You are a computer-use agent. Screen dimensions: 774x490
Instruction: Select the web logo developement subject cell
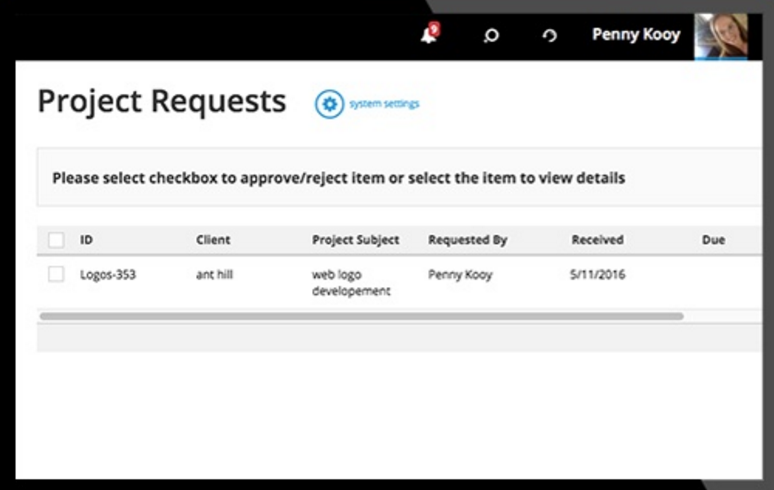point(351,283)
